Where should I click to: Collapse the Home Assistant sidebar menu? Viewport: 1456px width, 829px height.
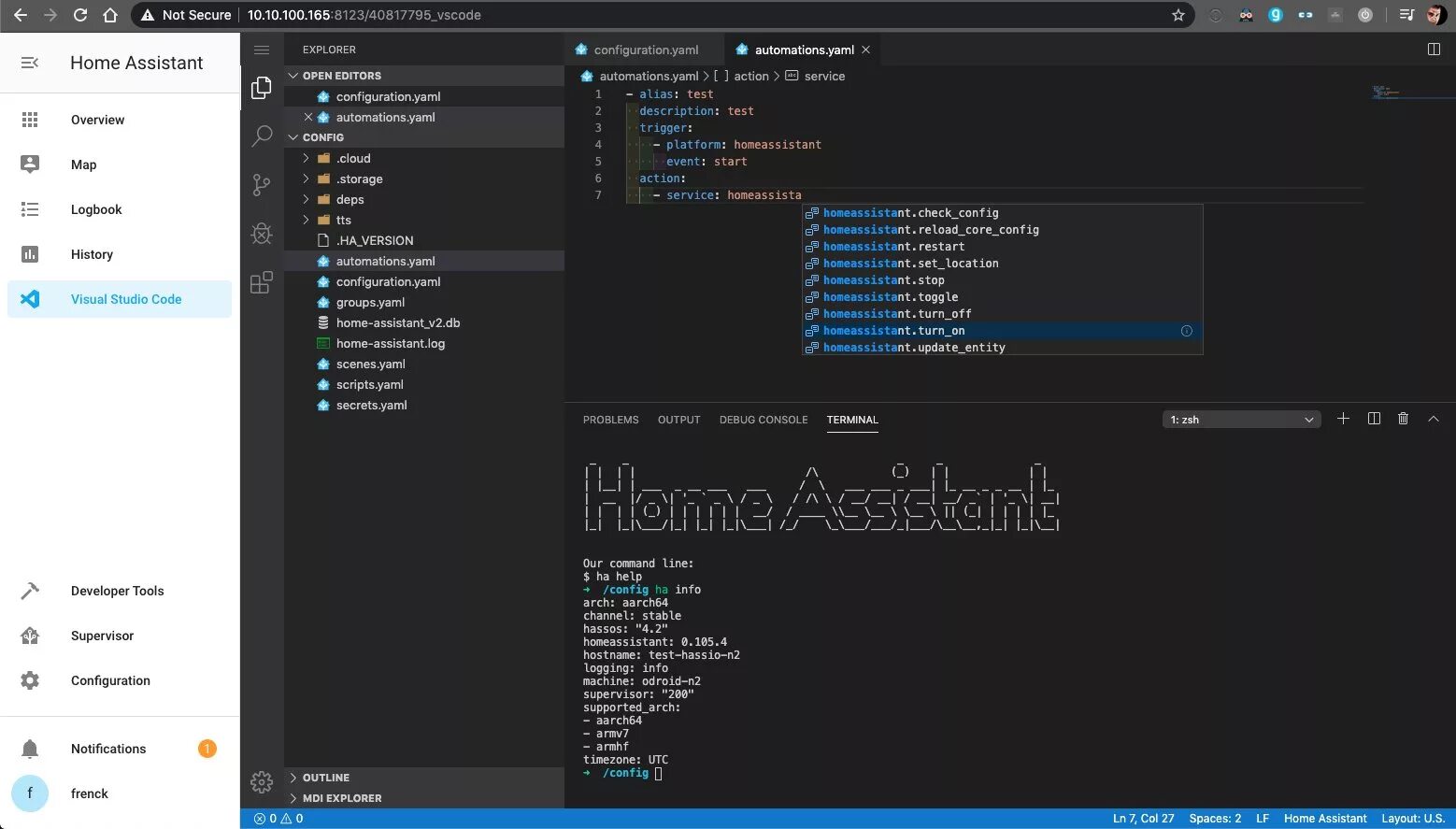[30, 63]
